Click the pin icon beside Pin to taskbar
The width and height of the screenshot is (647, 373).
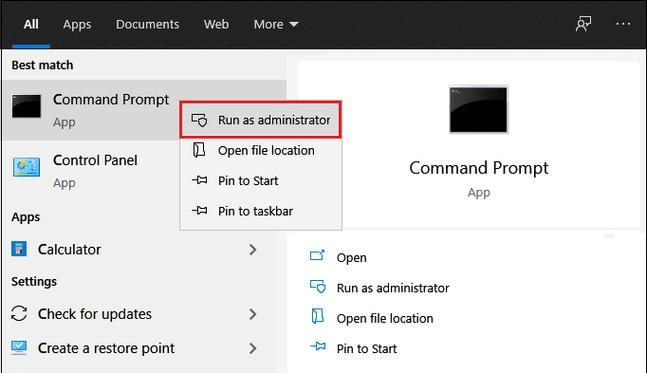click(199, 211)
